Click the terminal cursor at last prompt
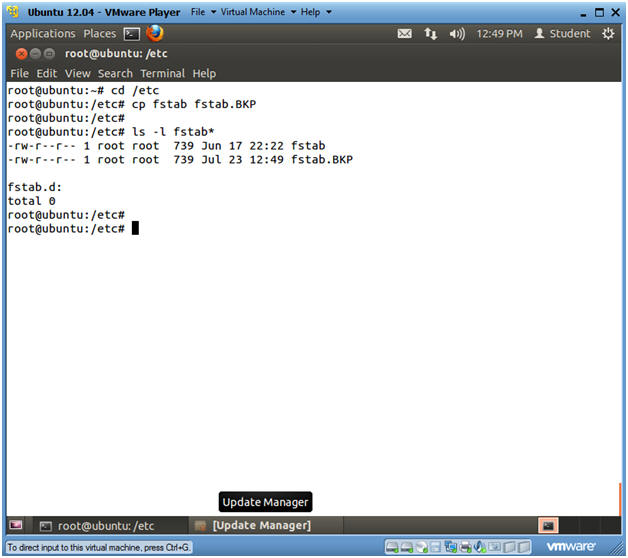Screen dimensions: 628x558 (135, 228)
